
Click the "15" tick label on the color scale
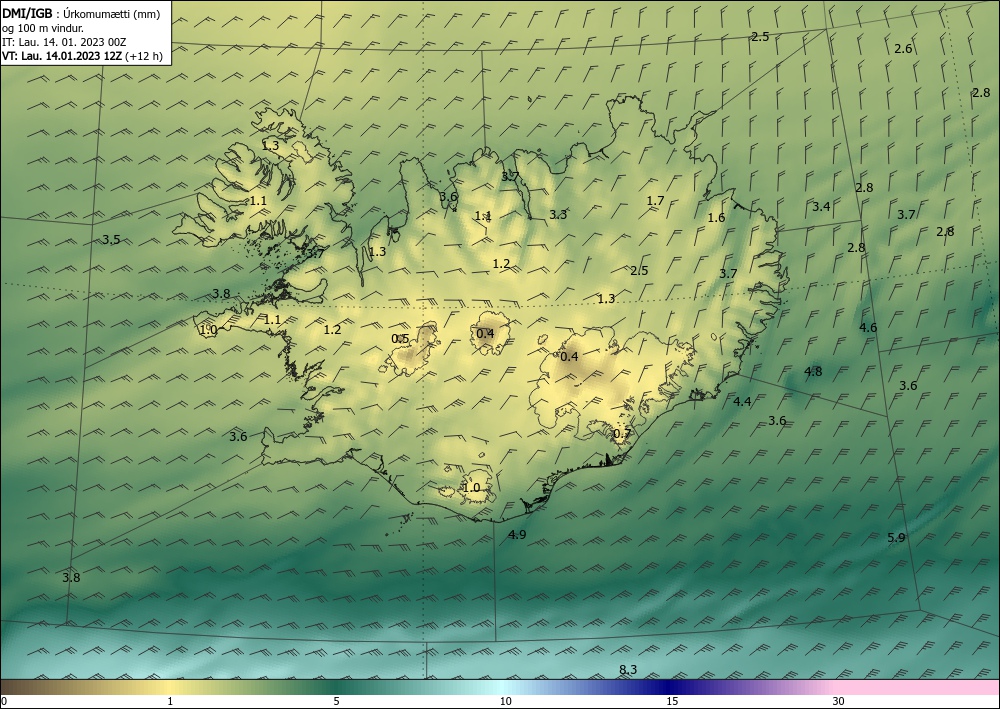point(672,702)
